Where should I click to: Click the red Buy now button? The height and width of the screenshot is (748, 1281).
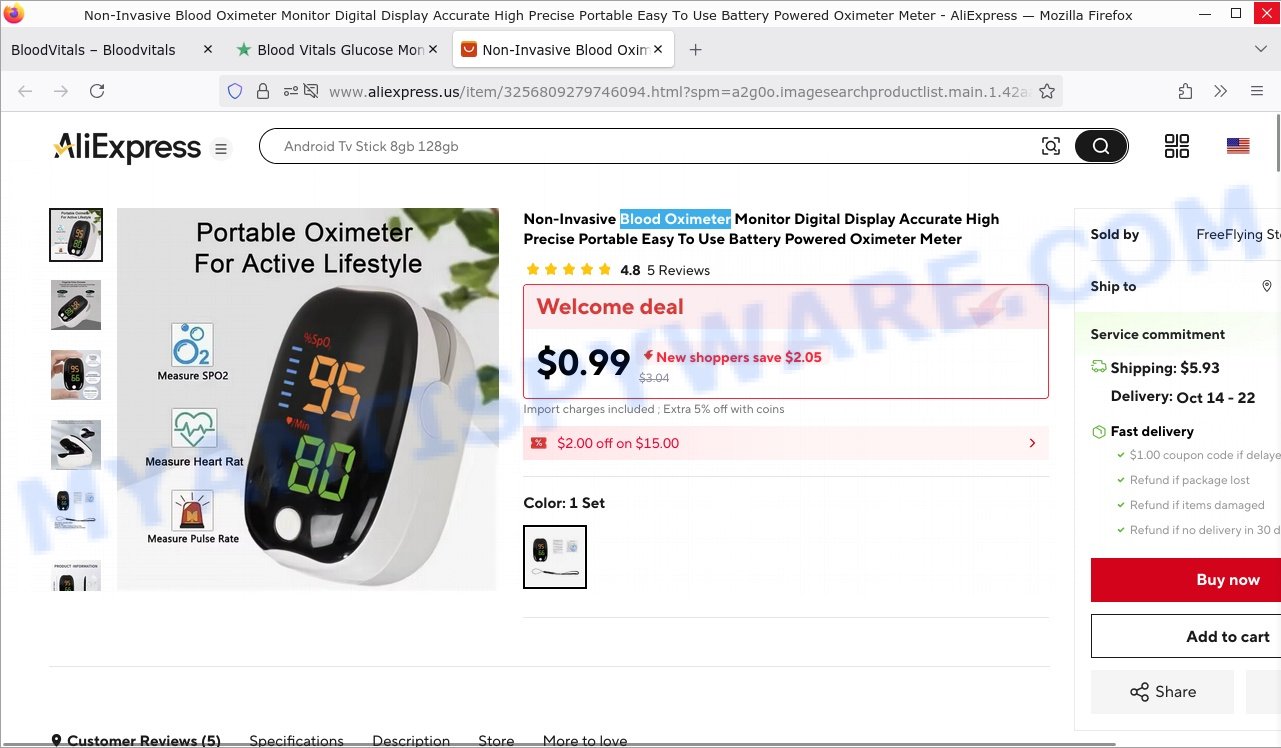point(1186,580)
